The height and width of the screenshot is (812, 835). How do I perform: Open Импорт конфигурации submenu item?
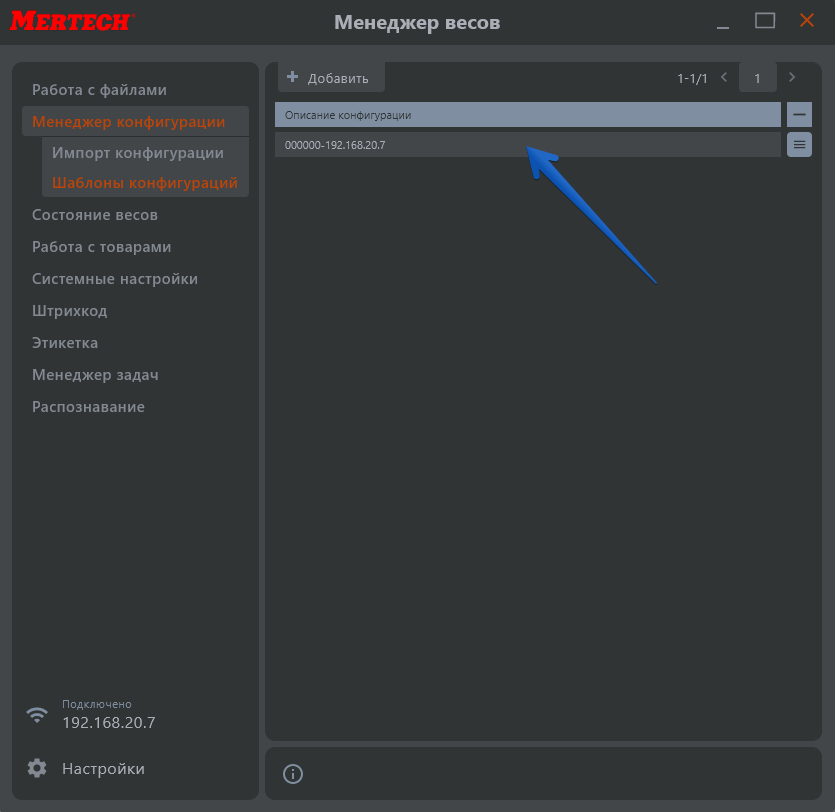coord(138,153)
